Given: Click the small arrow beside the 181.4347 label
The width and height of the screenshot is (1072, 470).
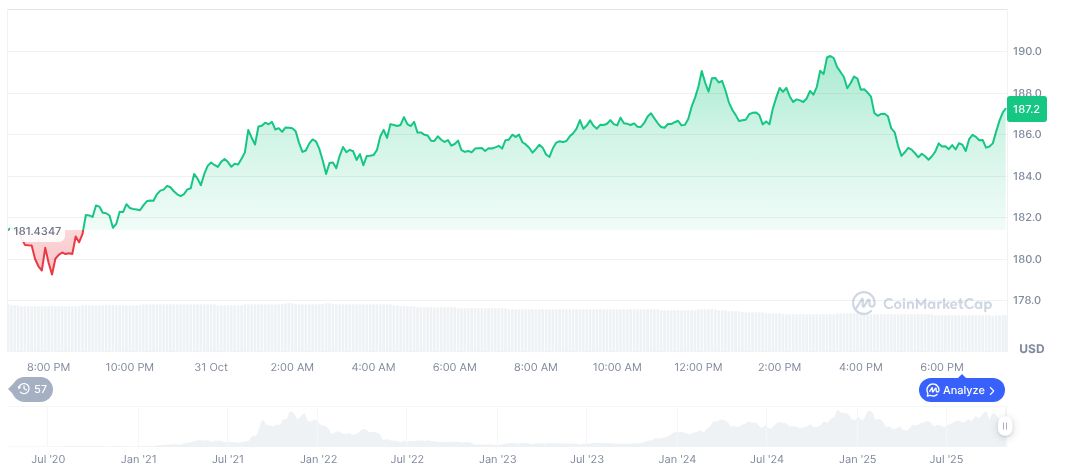Looking at the screenshot, I should [9, 230].
